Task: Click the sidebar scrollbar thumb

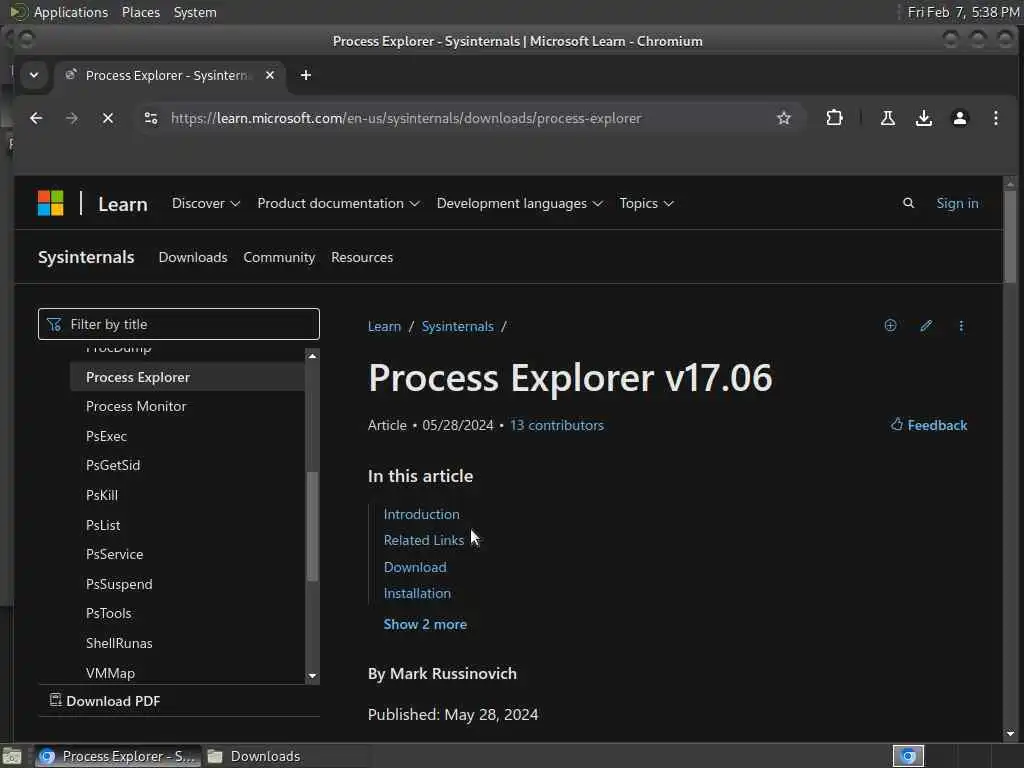Action: click(312, 526)
